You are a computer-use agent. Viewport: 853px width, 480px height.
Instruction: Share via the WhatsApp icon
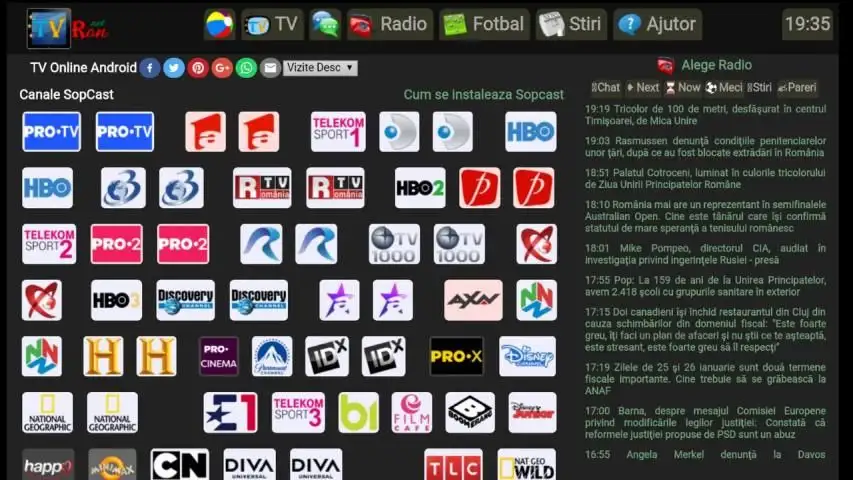(x=246, y=68)
